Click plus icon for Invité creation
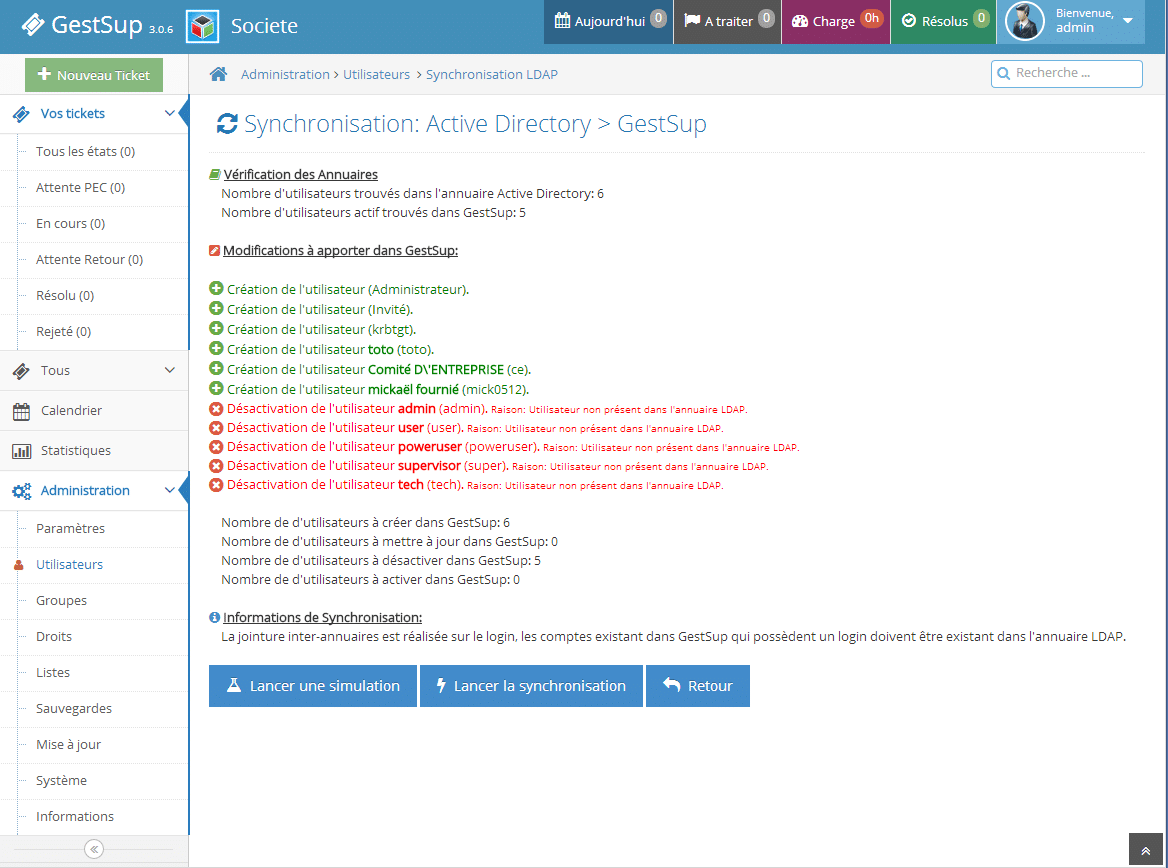 (x=216, y=308)
